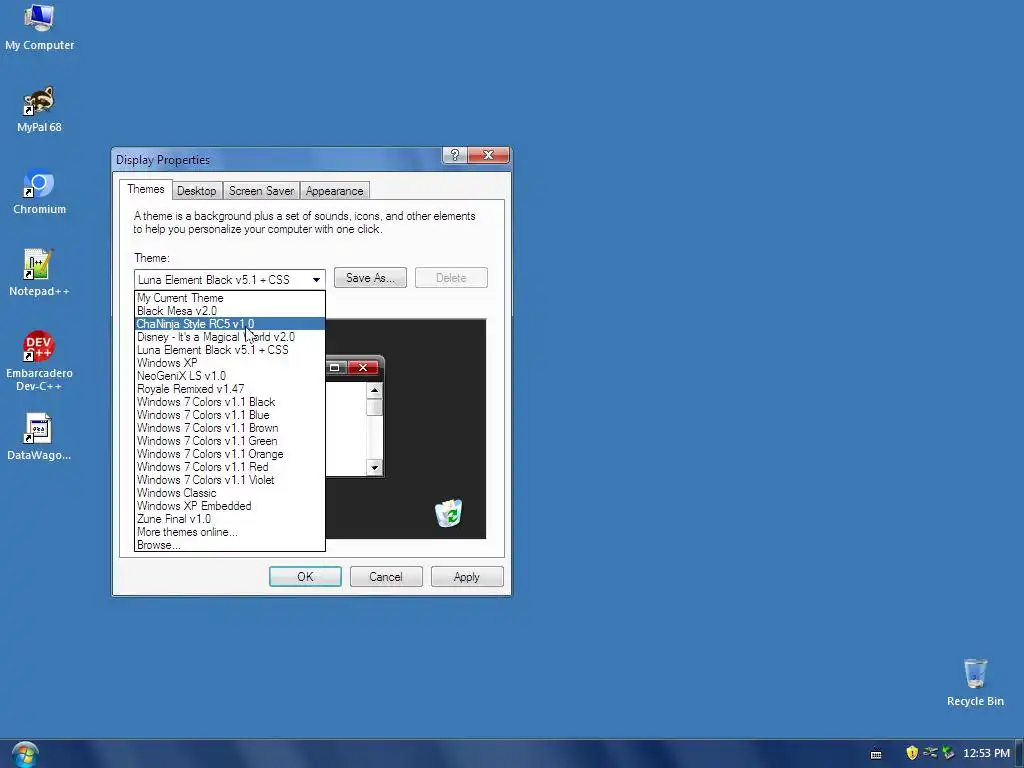Open the Screen Saver tab
1024x768 pixels.
pos(261,191)
